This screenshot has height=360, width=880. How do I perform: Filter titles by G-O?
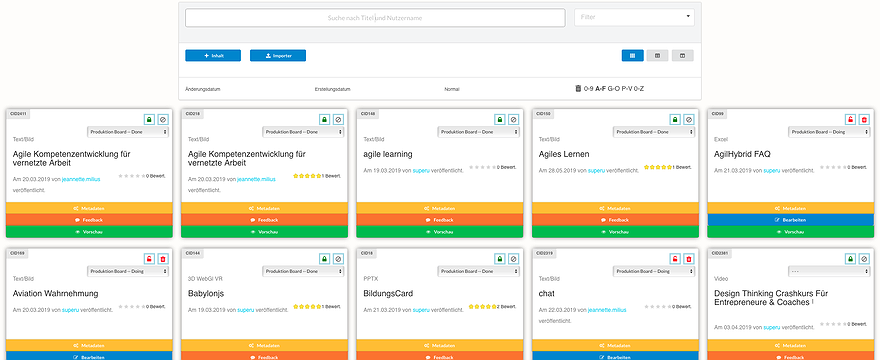point(613,89)
